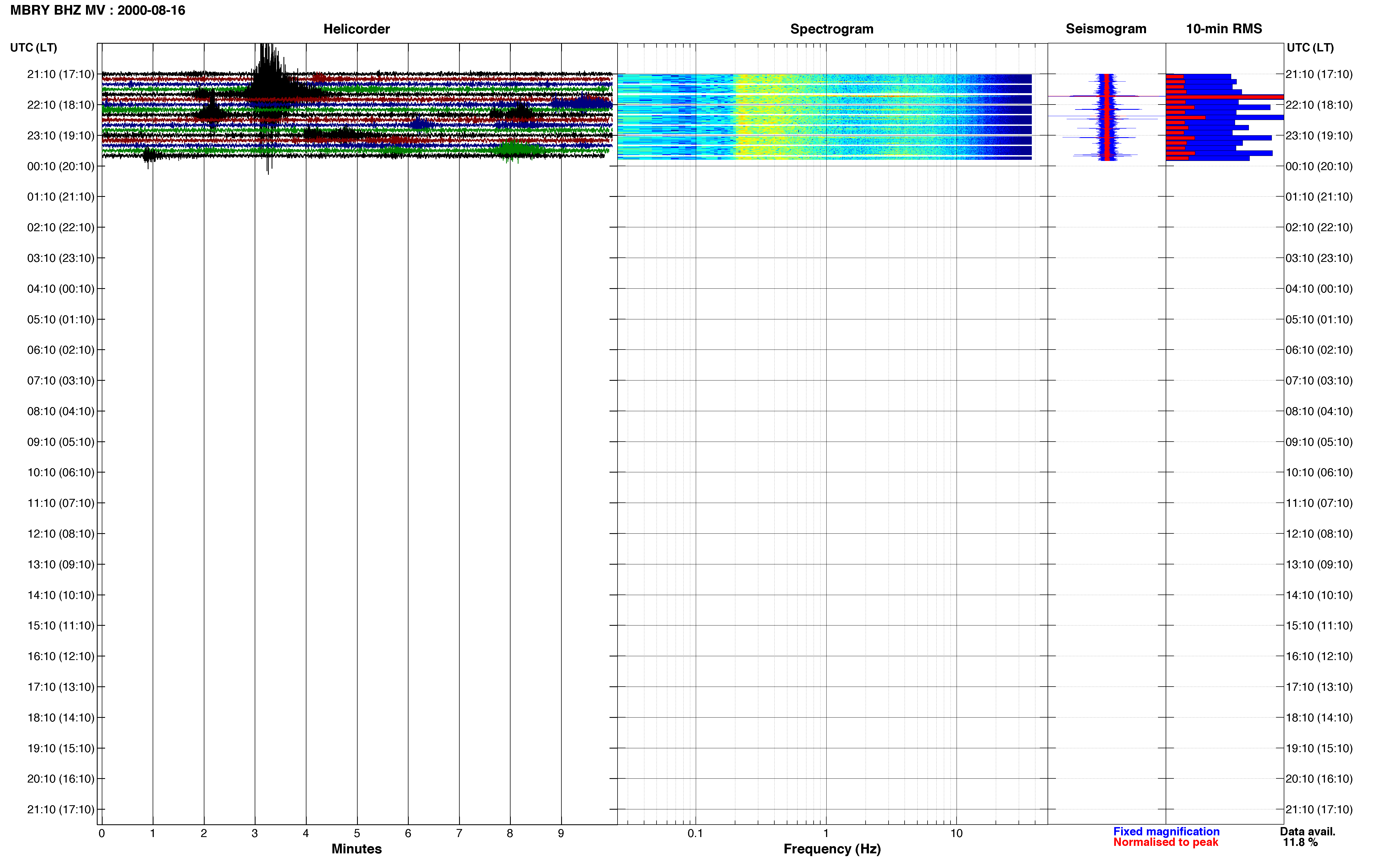
Task: Click minute tick label 8 on helicorder axis
Action: pos(510,833)
